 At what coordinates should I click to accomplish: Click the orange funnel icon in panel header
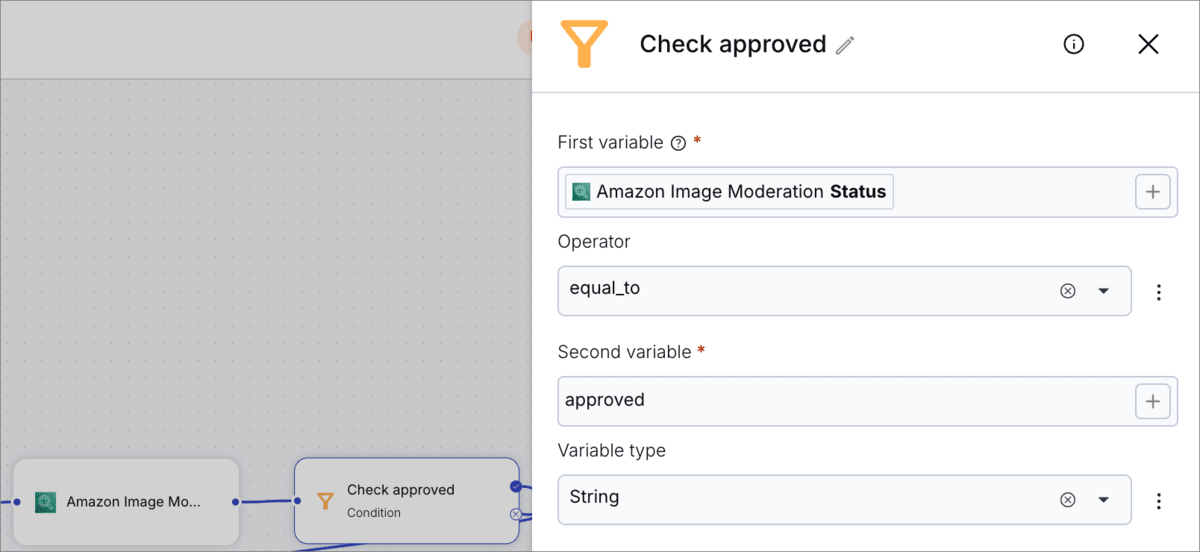pos(583,45)
